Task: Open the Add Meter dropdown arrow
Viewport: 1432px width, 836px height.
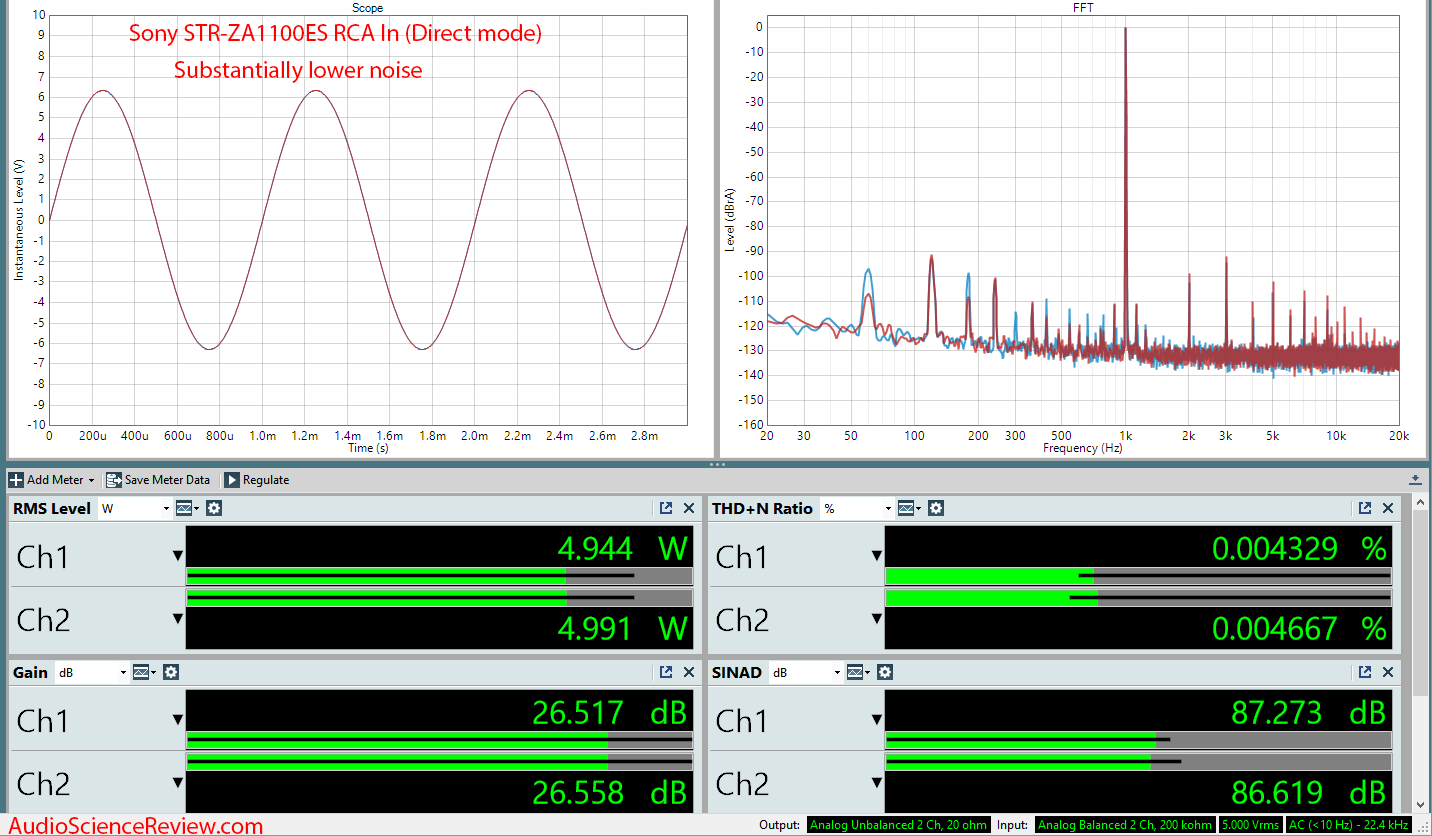Action: click(92, 481)
